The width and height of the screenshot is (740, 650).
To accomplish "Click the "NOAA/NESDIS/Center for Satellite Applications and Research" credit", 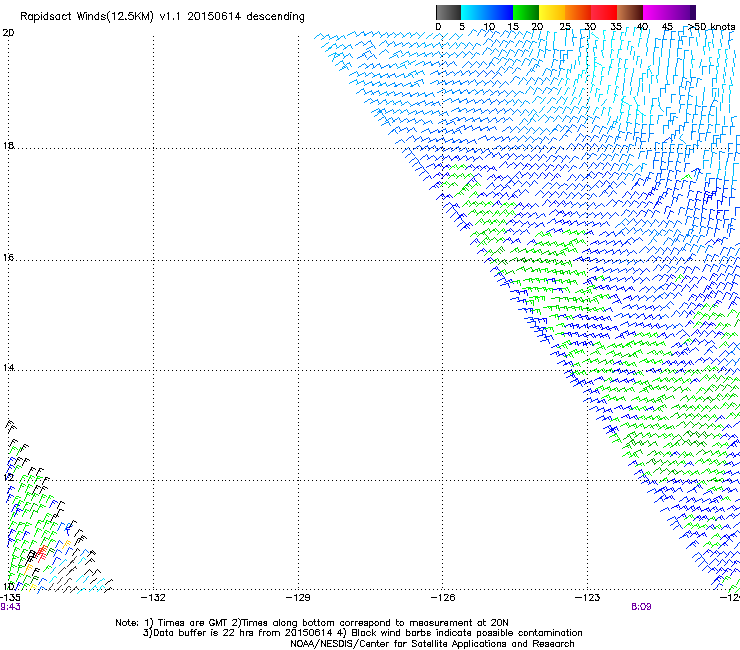I will [x=432, y=644].
